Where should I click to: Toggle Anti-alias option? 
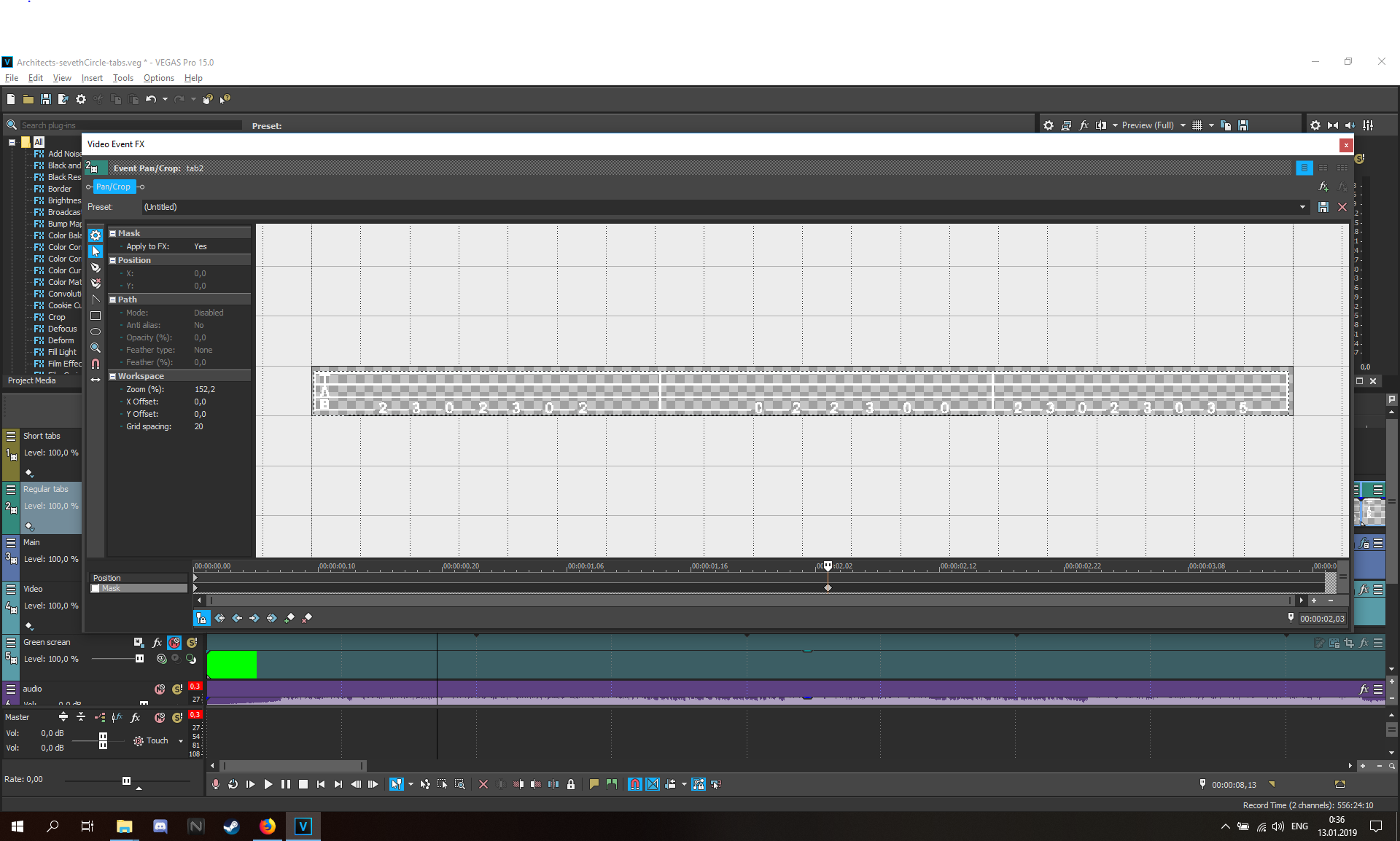[x=199, y=325]
